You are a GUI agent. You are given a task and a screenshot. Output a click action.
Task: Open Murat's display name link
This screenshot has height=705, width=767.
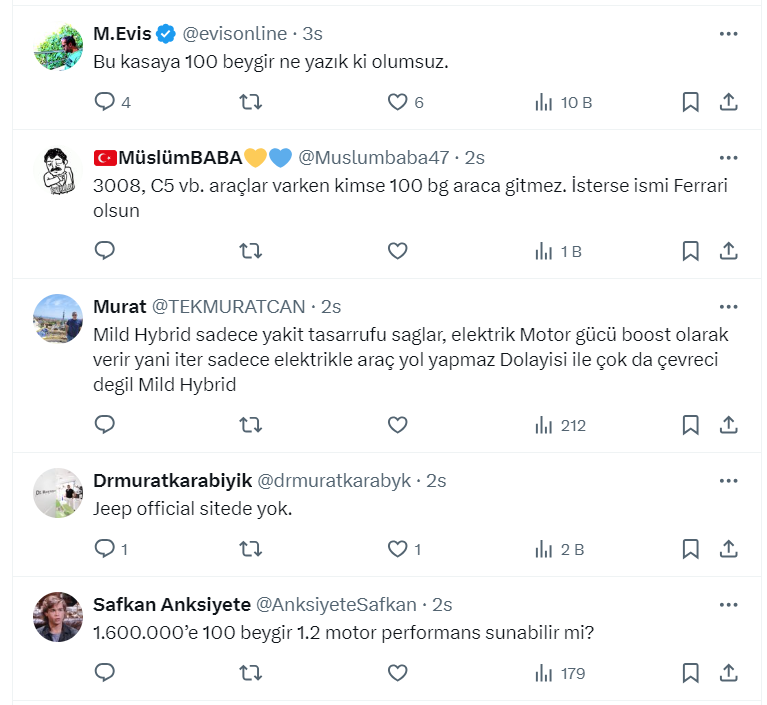(119, 306)
